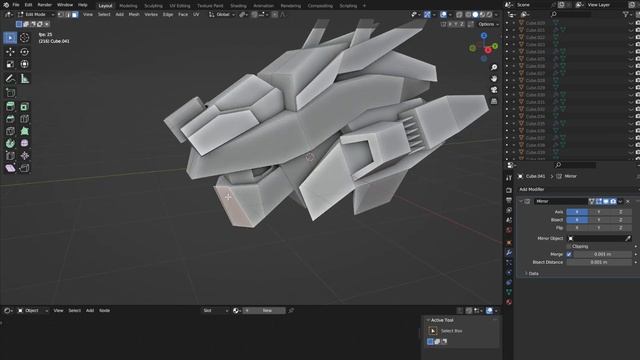Image resolution: width=640 pixels, height=360 pixels.
Task: Select the Bevel tool
Action: [x=10, y=119]
